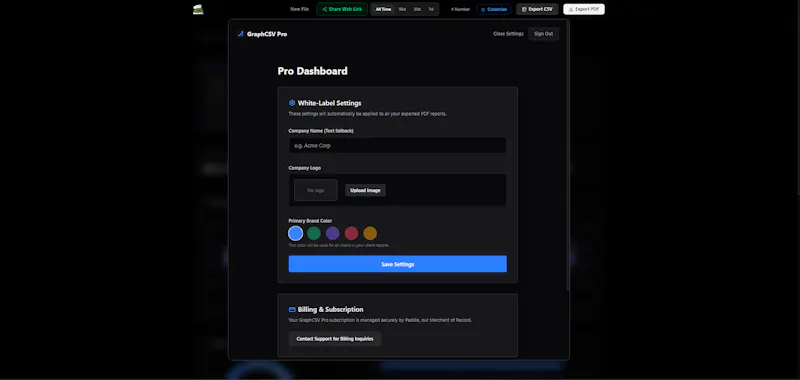Image resolution: width=800 pixels, height=380 pixels.
Task: Open the Customize panel
Action: pos(494,9)
